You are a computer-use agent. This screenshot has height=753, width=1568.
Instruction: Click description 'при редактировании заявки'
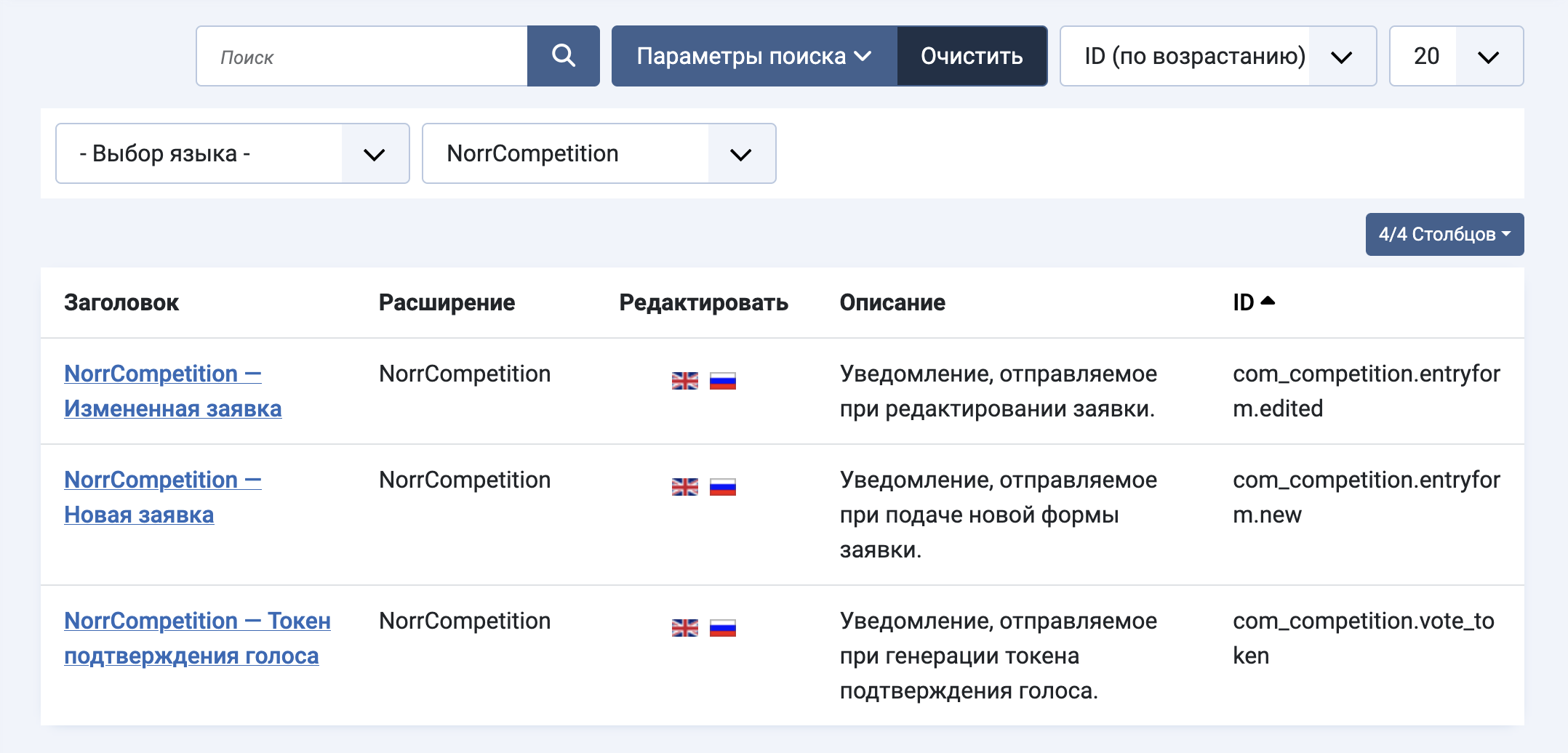(997, 409)
